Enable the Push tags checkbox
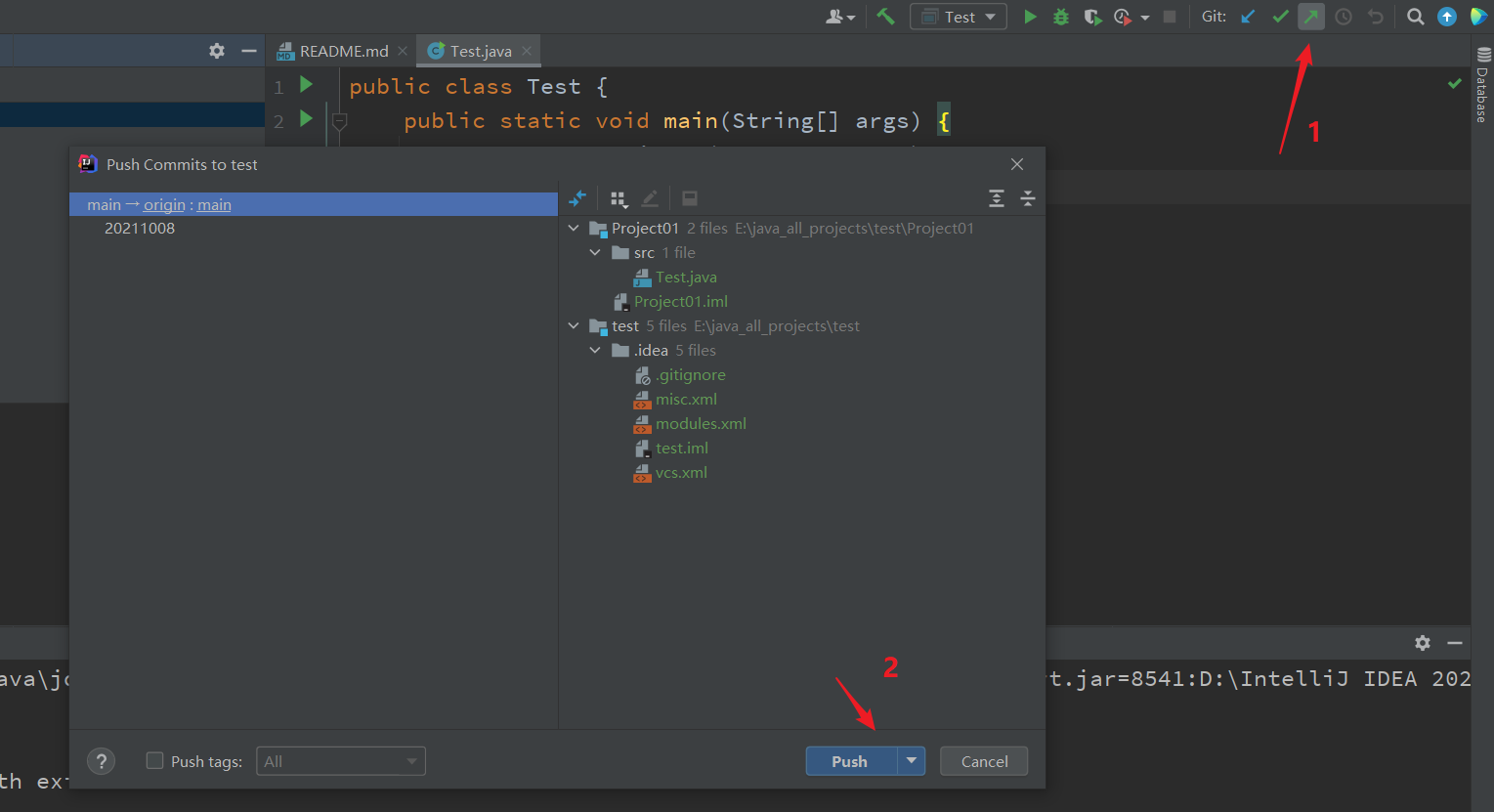The height and width of the screenshot is (812, 1494). (154, 760)
